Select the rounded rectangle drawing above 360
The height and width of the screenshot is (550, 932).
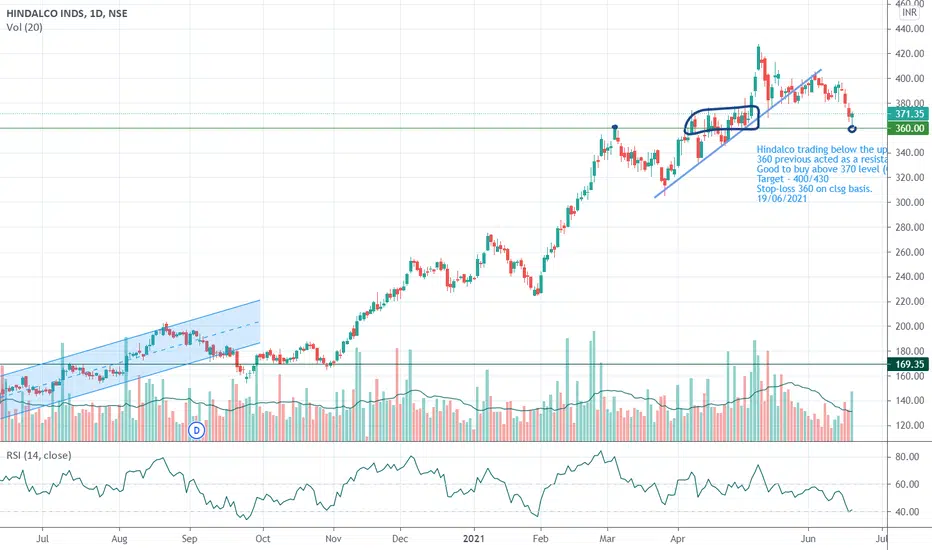722,121
